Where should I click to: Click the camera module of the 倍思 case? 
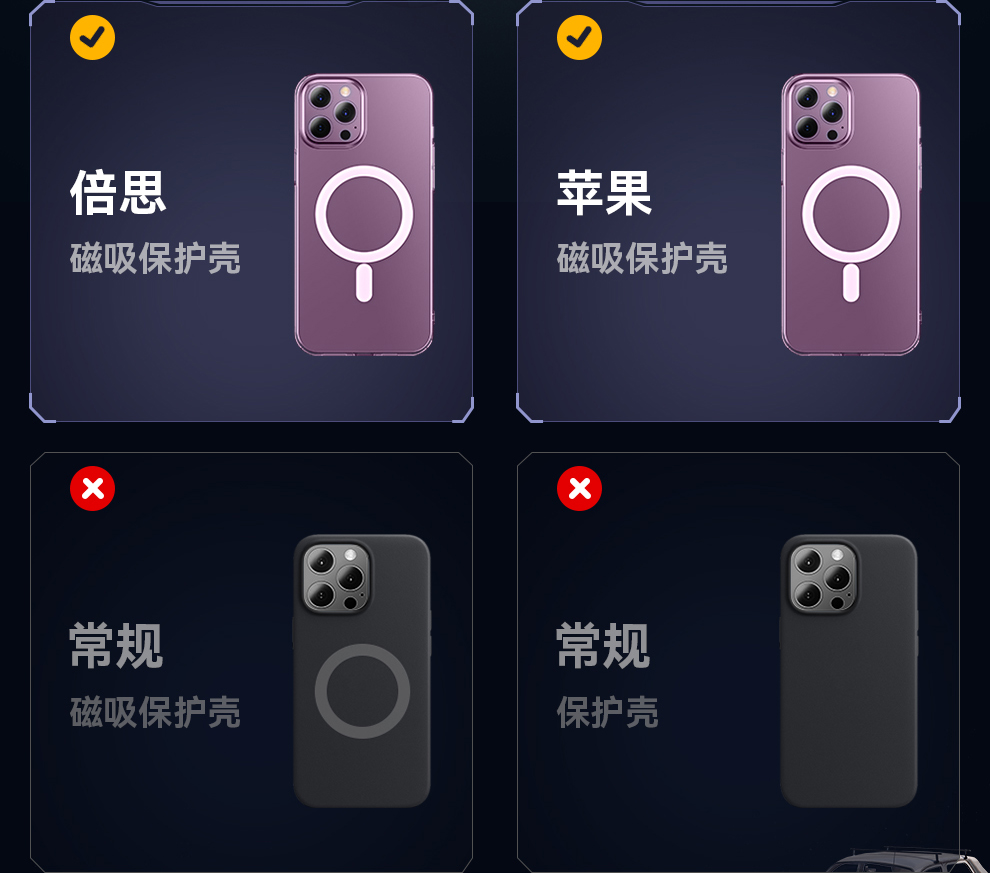click(x=333, y=112)
